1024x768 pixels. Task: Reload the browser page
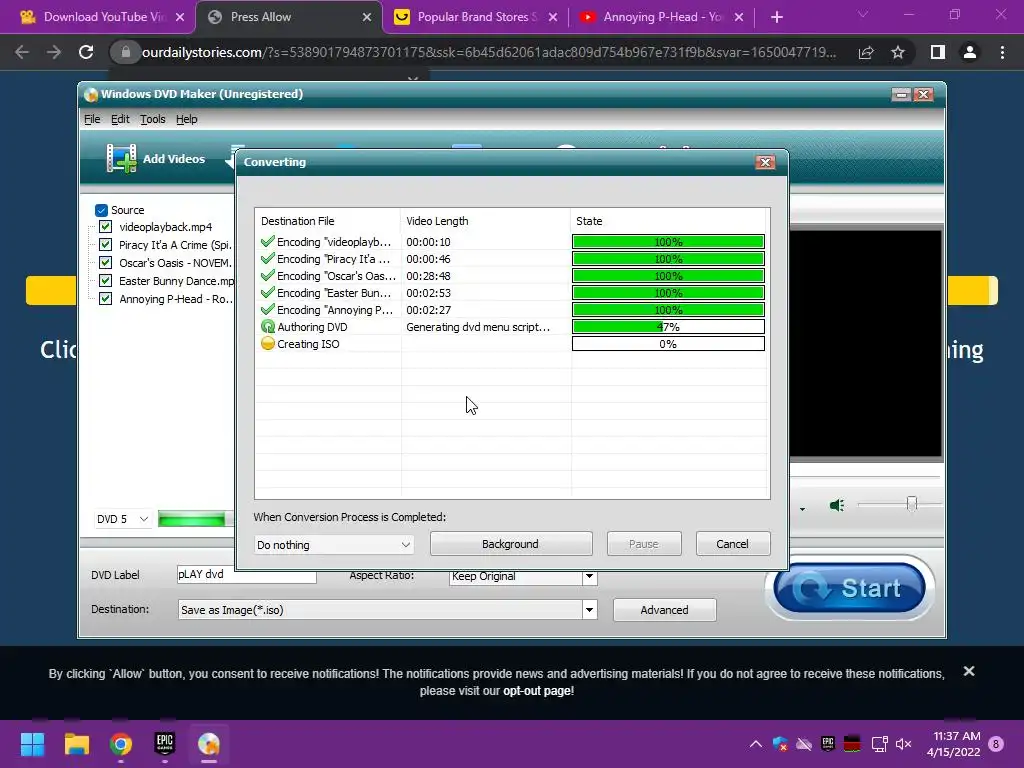click(x=86, y=52)
